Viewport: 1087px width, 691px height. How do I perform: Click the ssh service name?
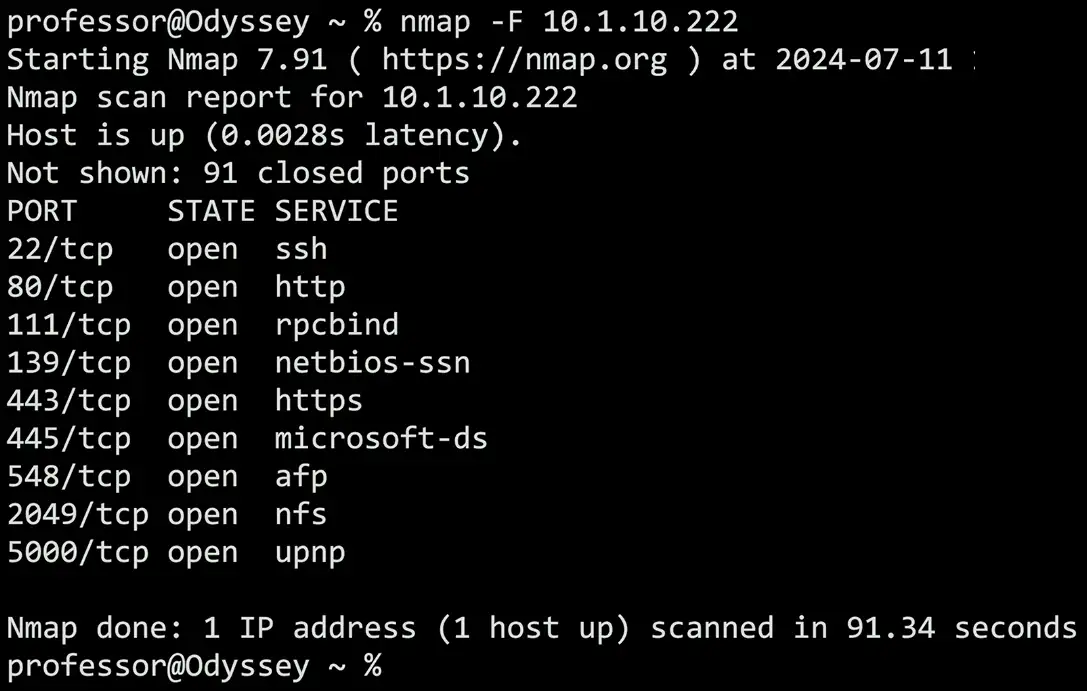[x=301, y=249]
